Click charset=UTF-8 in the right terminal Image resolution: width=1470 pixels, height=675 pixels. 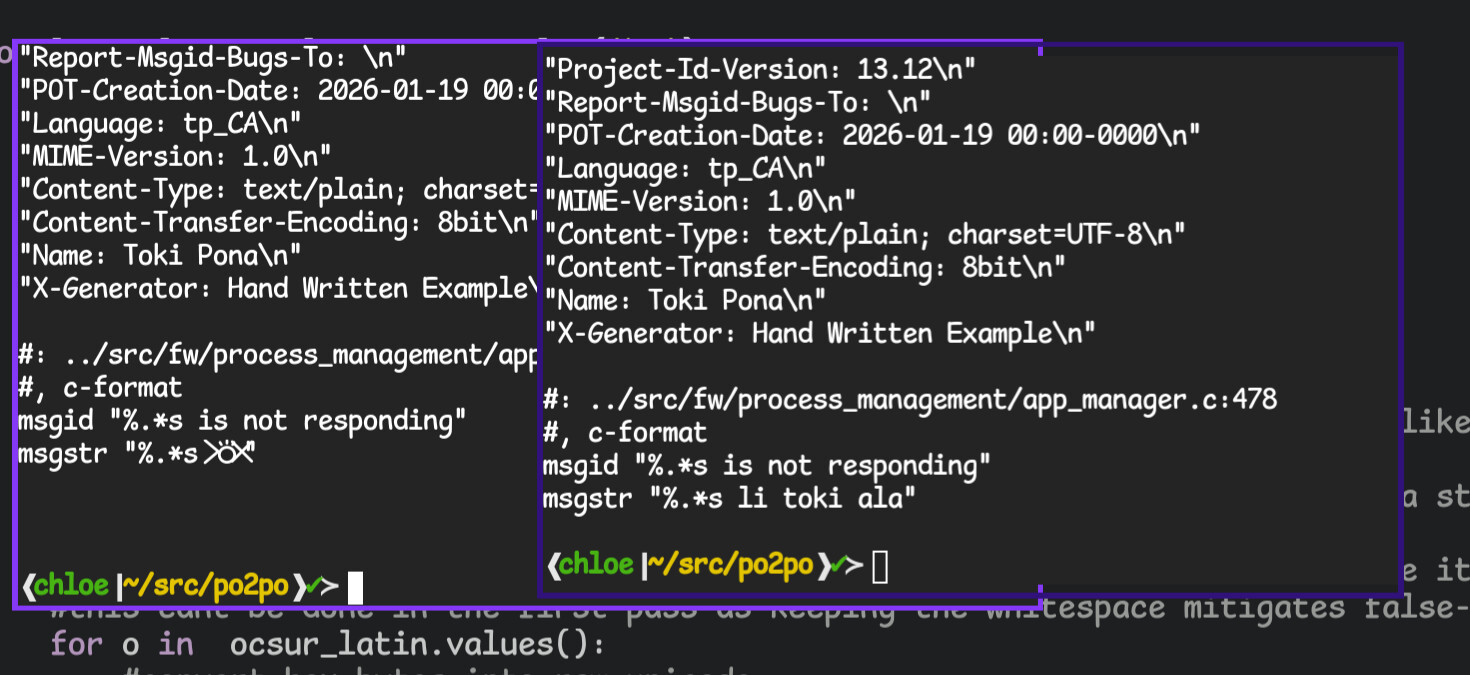click(1066, 234)
